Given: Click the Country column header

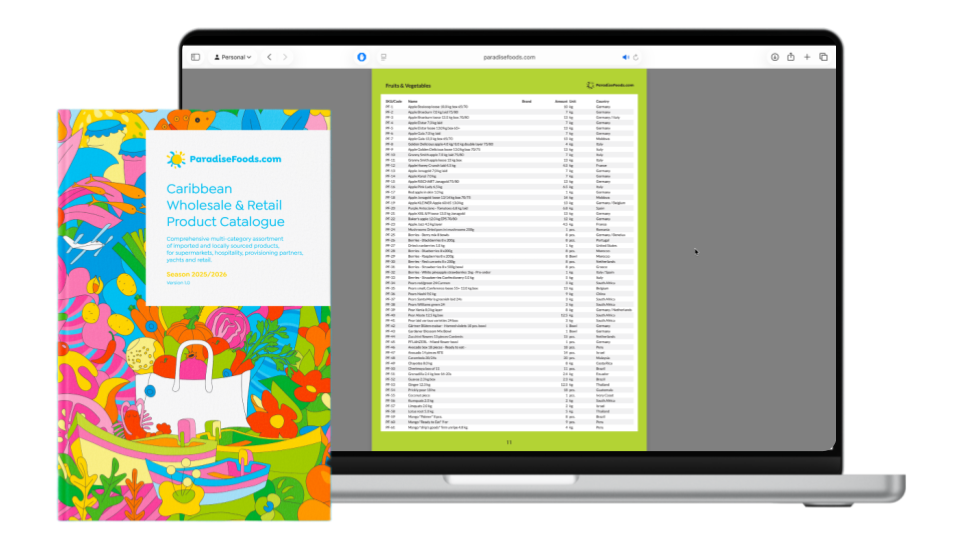Looking at the screenshot, I should click(x=603, y=101).
